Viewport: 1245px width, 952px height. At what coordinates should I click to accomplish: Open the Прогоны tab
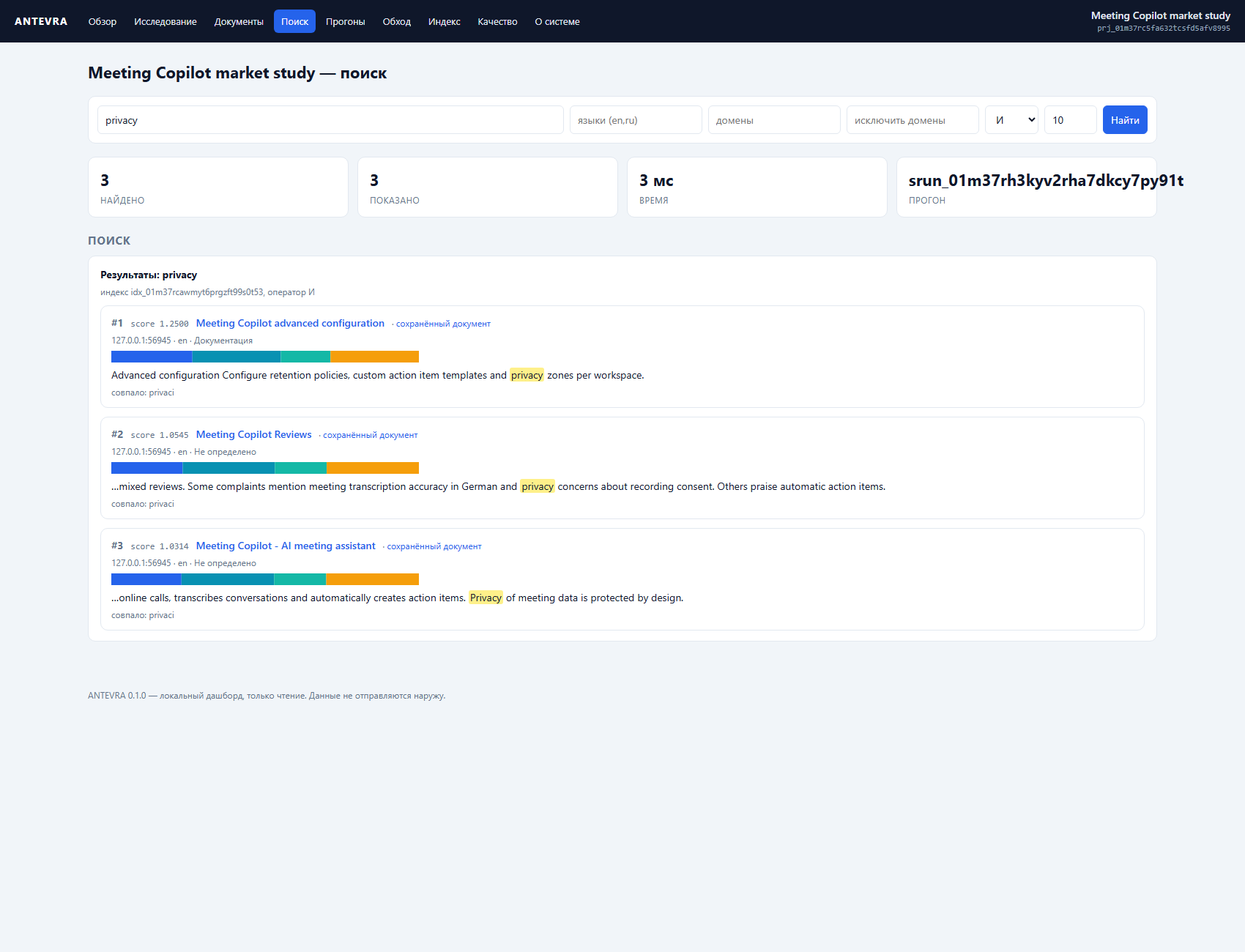[346, 21]
